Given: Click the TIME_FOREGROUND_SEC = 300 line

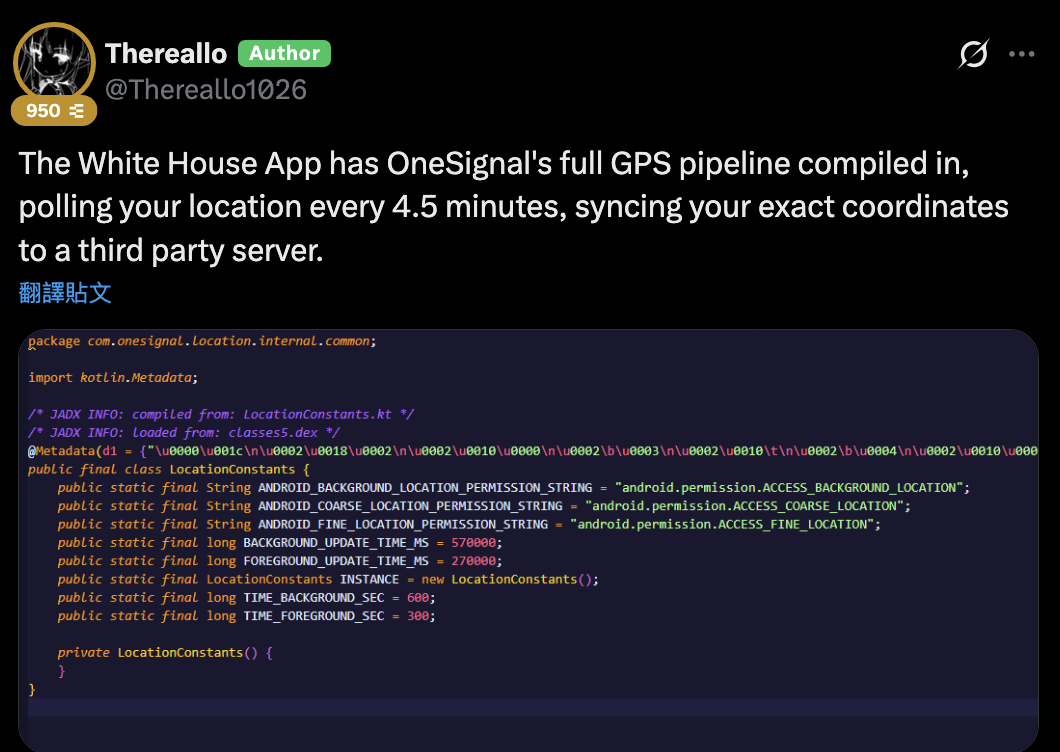Looking at the screenshot, I should coord(246,615).
